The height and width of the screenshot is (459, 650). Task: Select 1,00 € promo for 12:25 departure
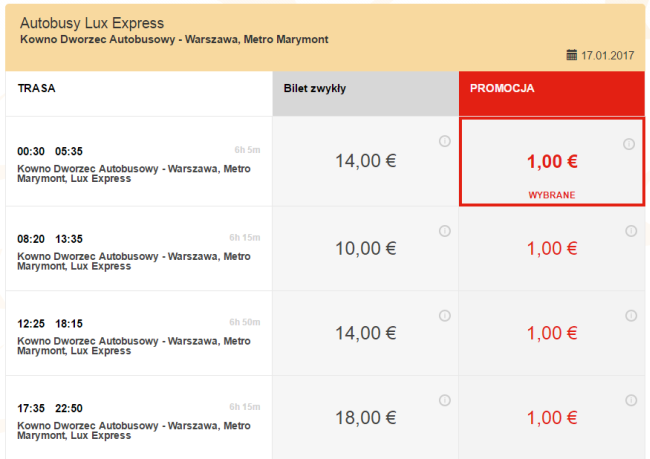coord(552,333)
